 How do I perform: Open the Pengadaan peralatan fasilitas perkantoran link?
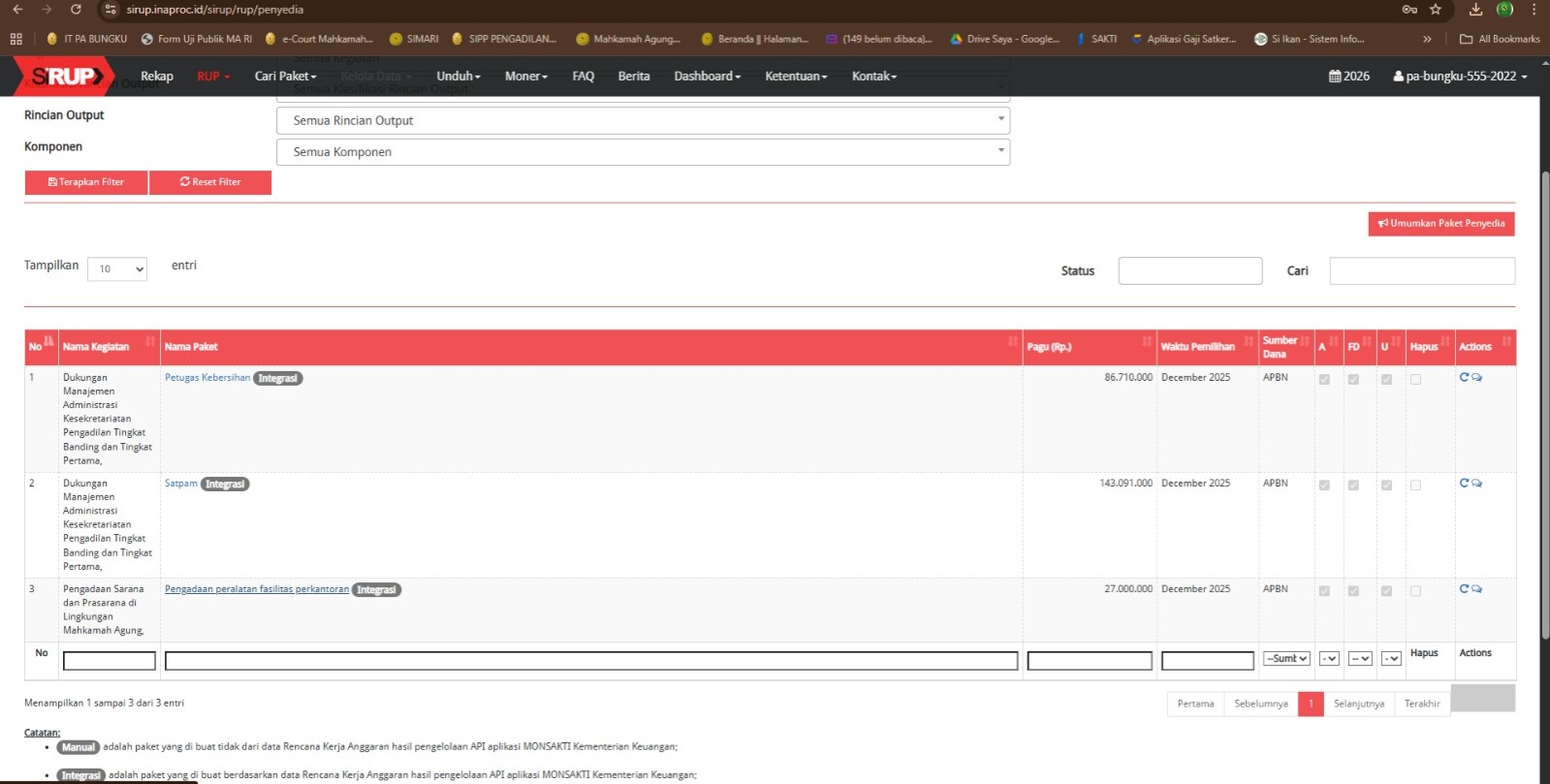coord(257,589)
